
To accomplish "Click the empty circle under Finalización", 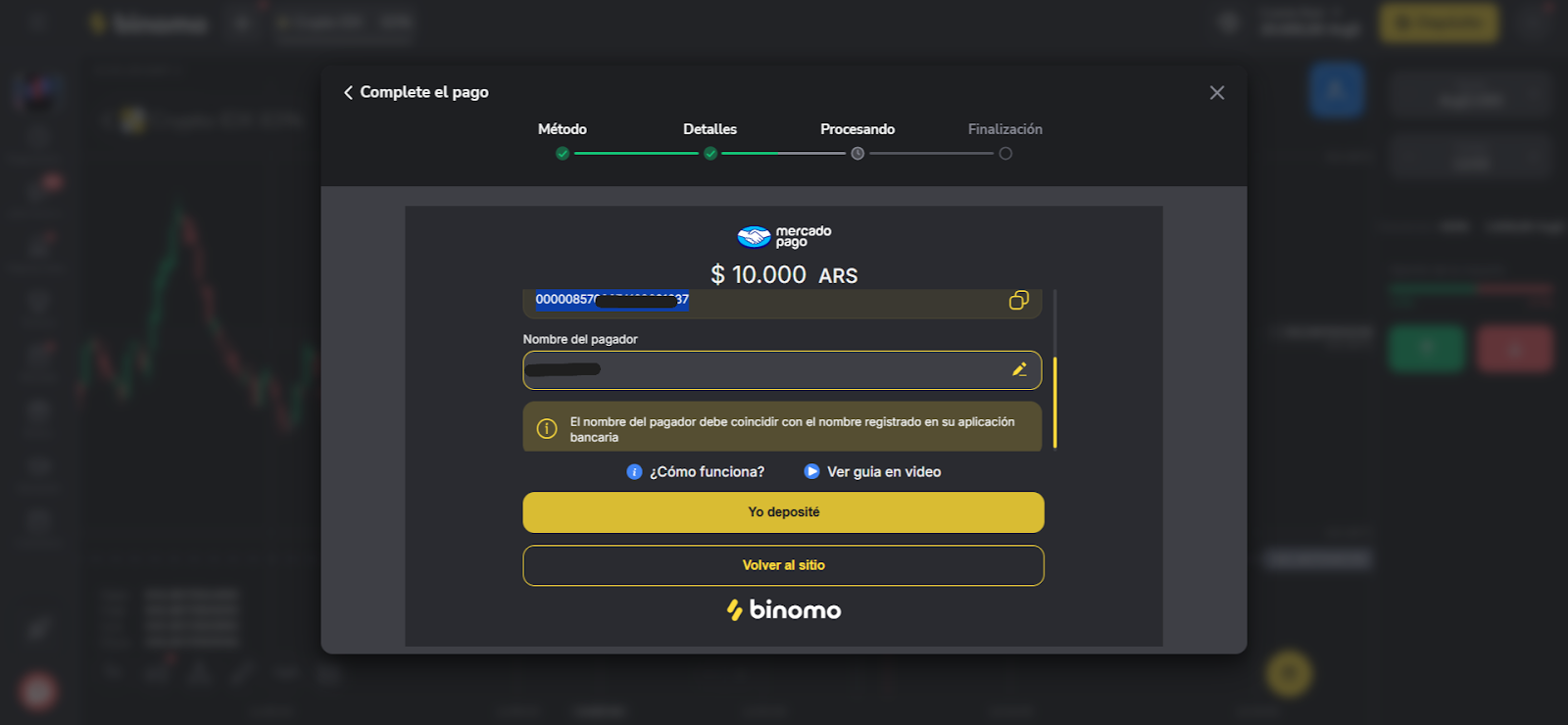I will pyautogui.click(x=1005, y=154).
